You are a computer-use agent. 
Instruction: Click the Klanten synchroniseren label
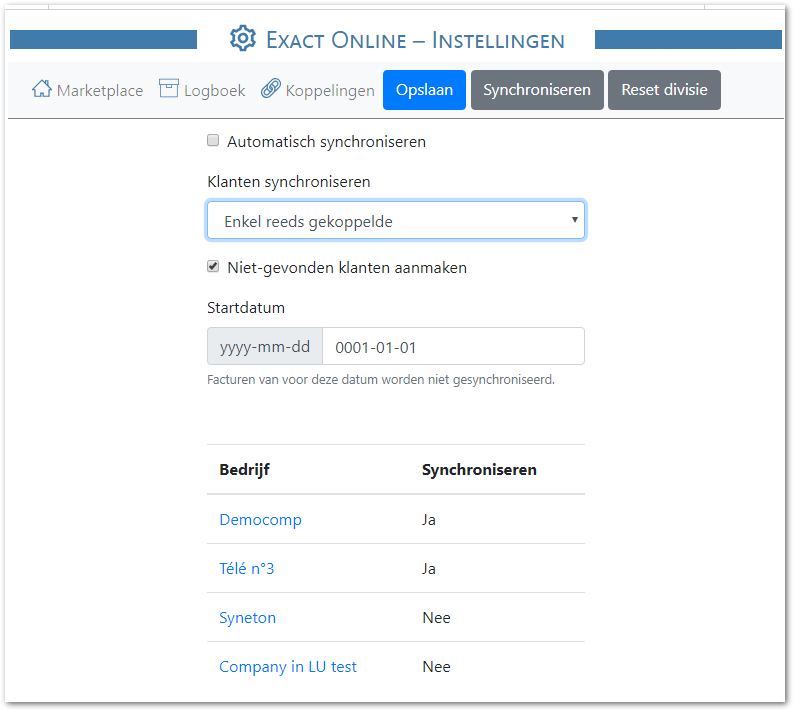click(289, 182)
